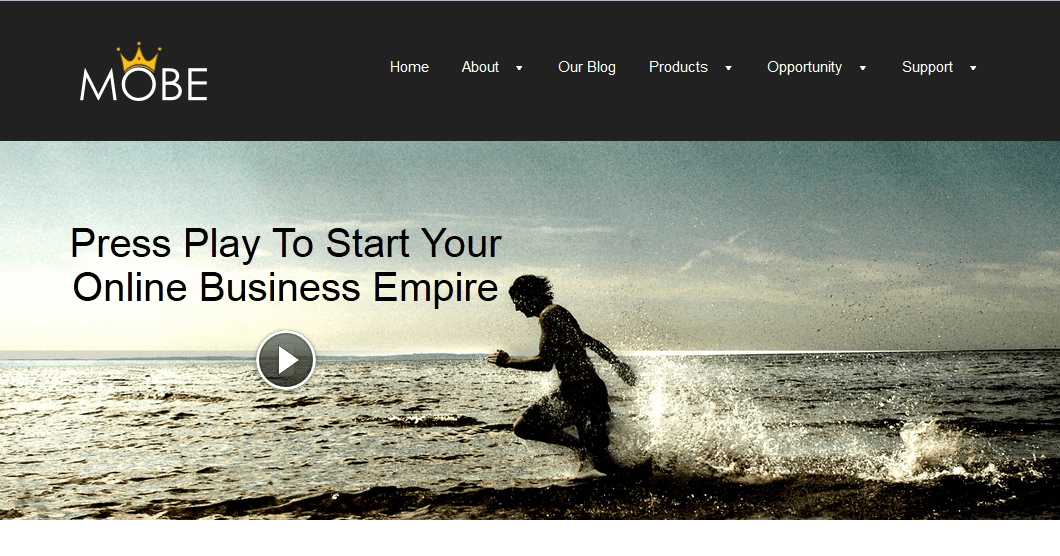This screenshot has width=1060, height=556.
Task: Go to the Home page
Action: pos(409,67)
